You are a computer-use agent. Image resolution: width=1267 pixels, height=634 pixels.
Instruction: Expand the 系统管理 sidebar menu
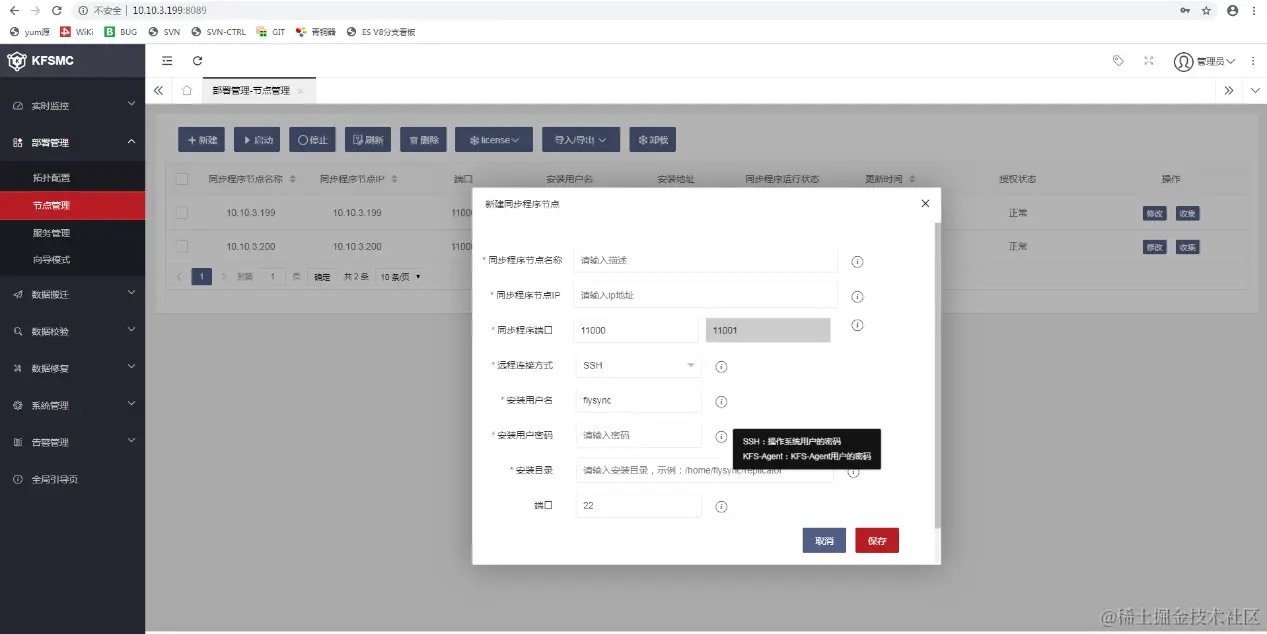click(x=72, y=405)
